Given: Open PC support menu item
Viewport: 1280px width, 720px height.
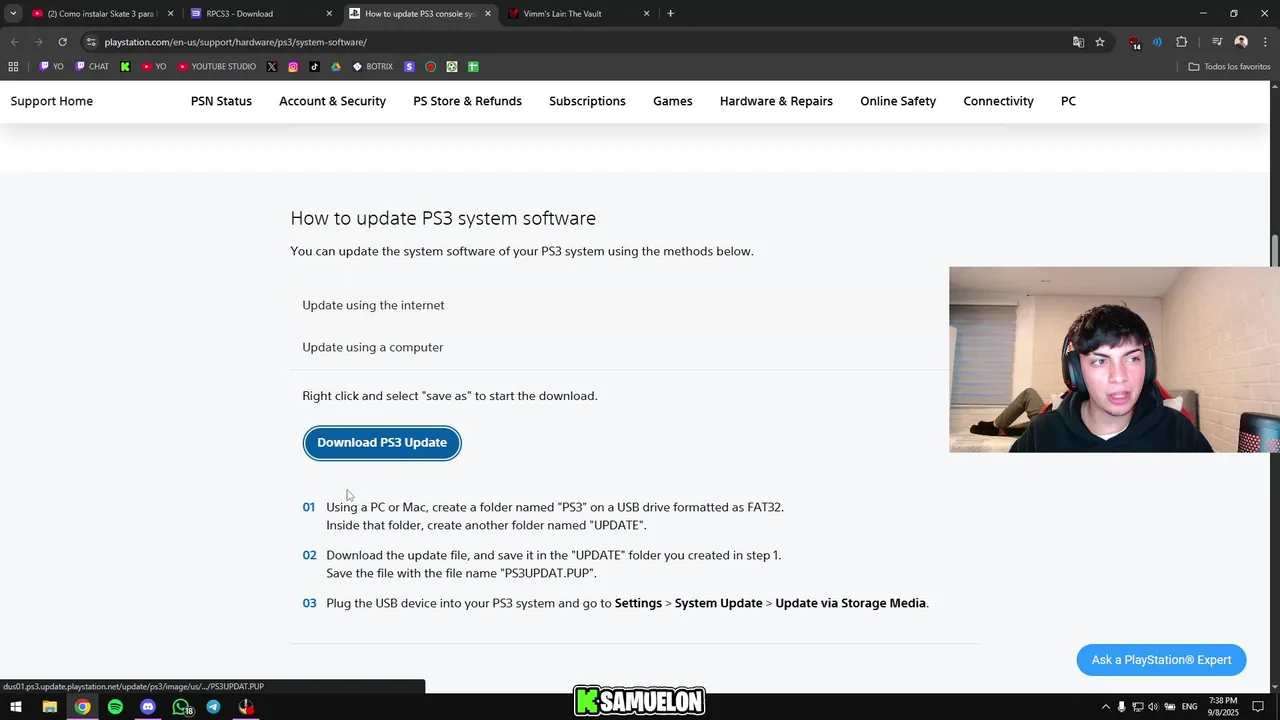Looking at the screenshot, I should (1068, 101).
